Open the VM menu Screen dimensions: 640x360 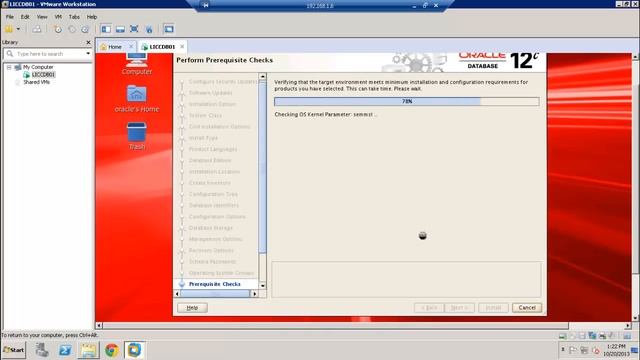(58, 17)
